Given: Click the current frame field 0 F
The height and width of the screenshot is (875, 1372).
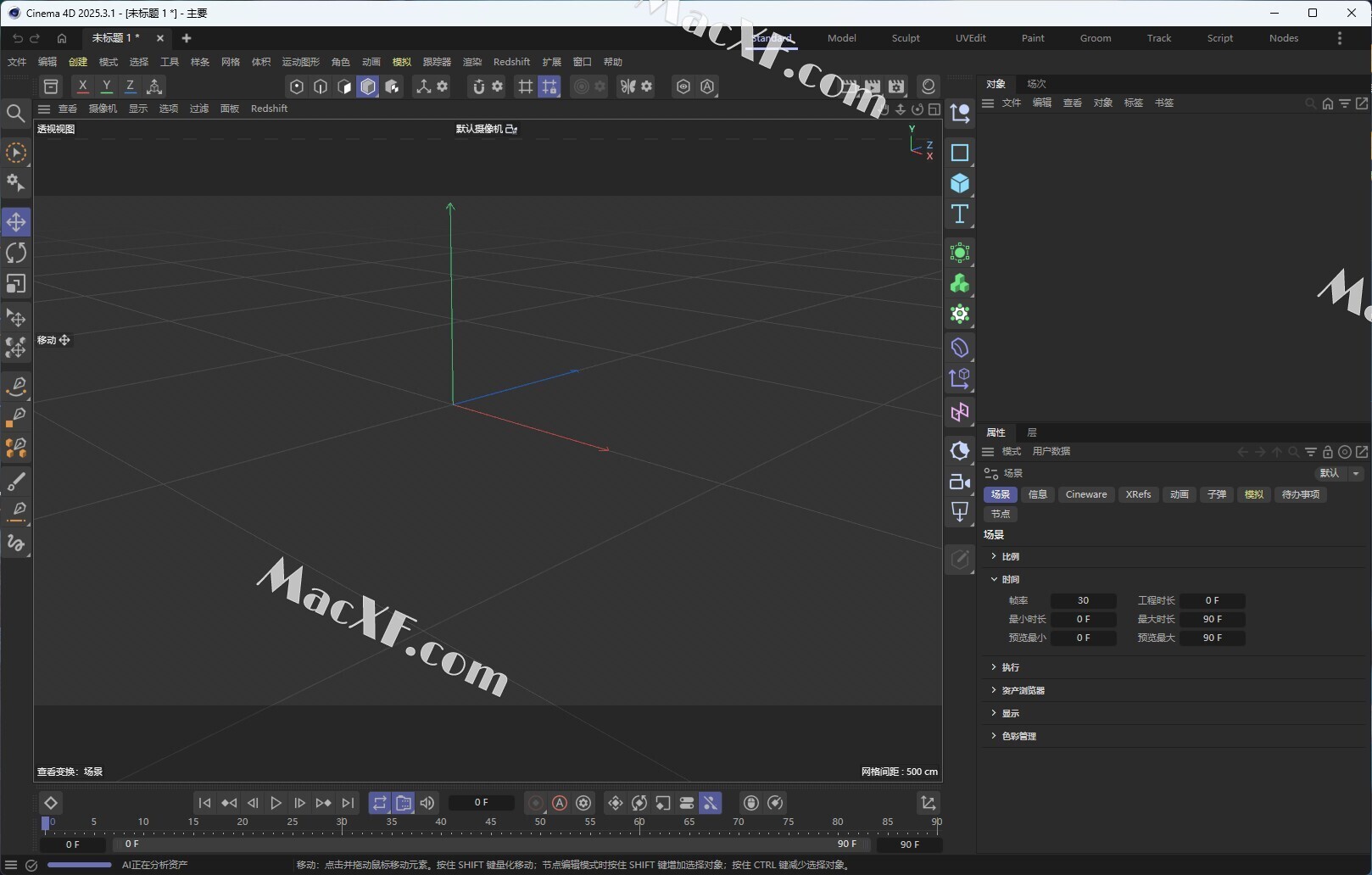Looking at the screenshot, I should (x=481, y=803).
